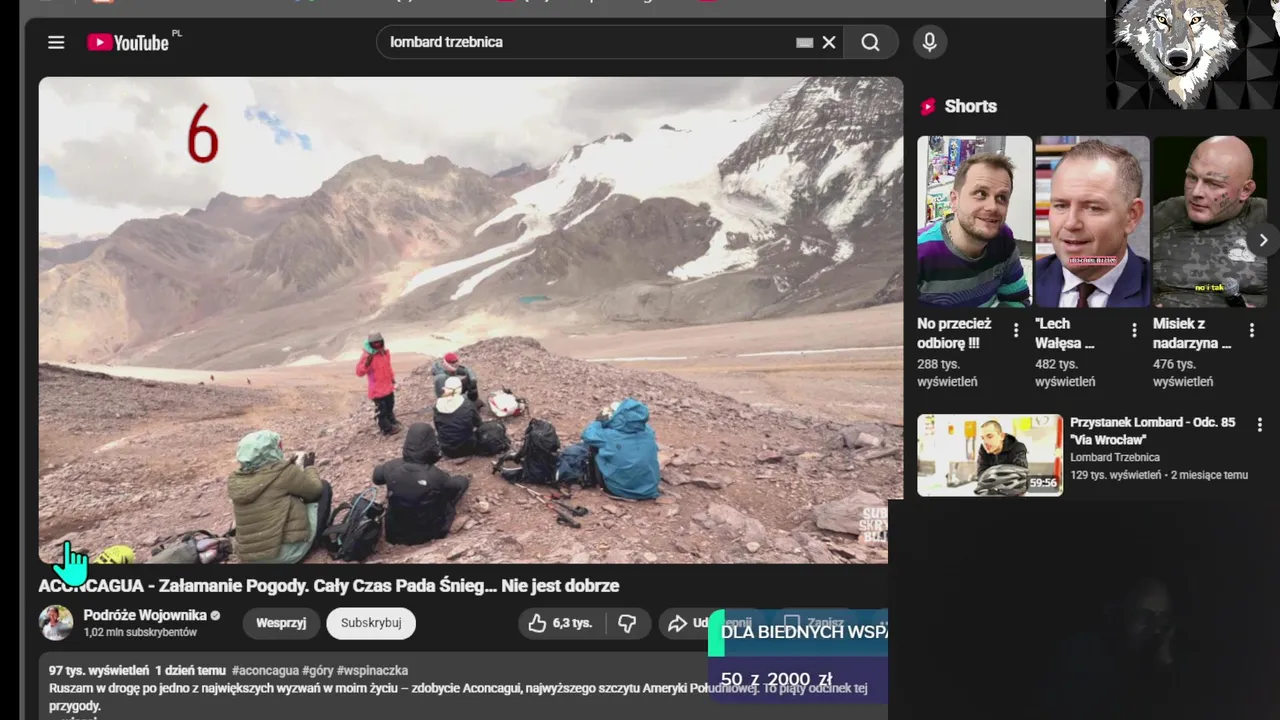Open 'Przystanek Lombard - Odc. 85' title
Image resolution: width=1280 pixels, height=720 pixels.
(x=1153, y=431)
